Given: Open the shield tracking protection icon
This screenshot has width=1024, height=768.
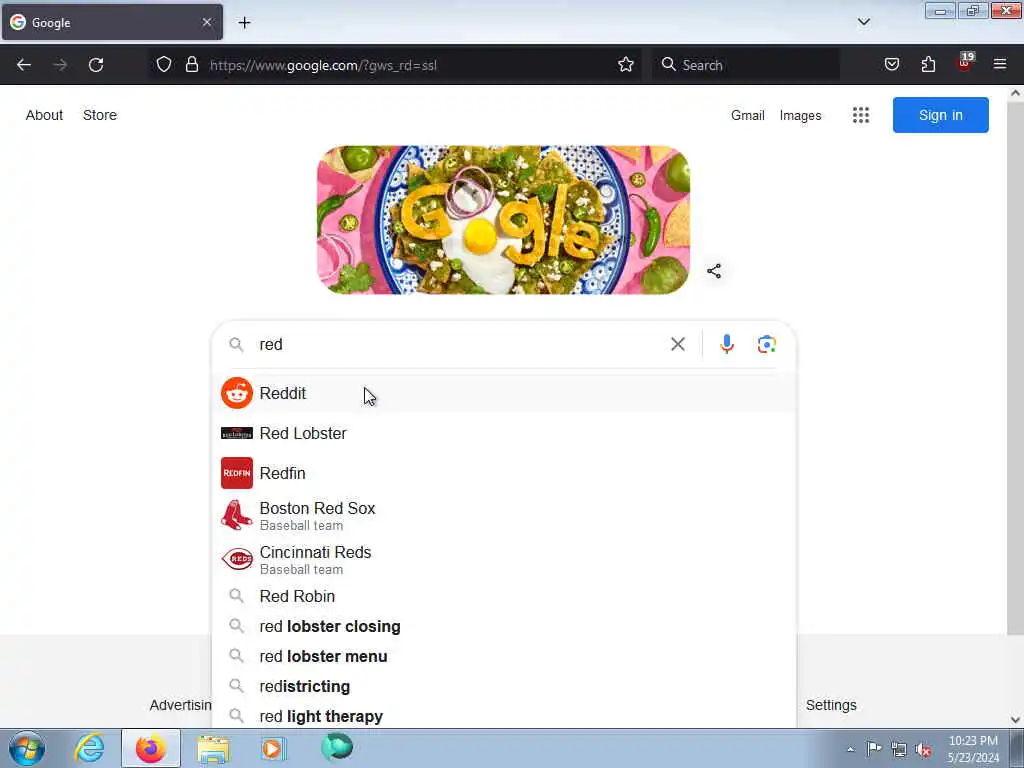Looking at the screenshot, I should point(164,64).
